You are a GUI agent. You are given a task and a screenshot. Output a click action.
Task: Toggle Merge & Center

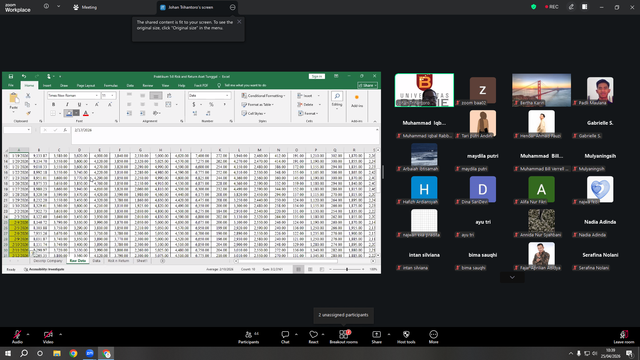169,104
